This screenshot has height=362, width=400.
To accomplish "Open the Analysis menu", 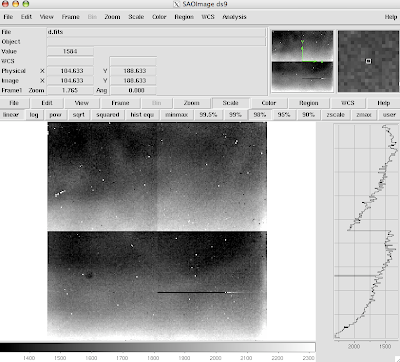I will click(x=234, y=17).
